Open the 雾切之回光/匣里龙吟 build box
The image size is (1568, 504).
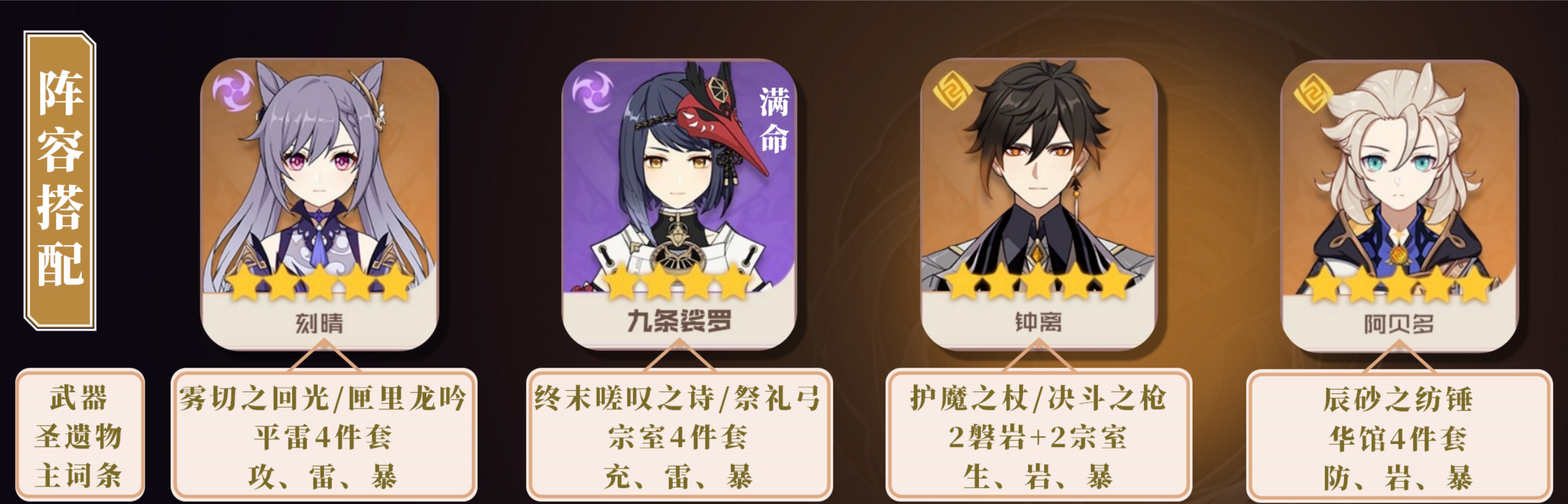coord(324,435)
